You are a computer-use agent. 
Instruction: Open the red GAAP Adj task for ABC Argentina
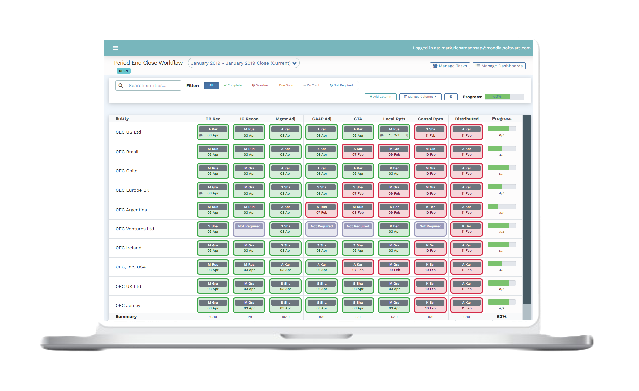pyautogui.click(x=322, y=210)
